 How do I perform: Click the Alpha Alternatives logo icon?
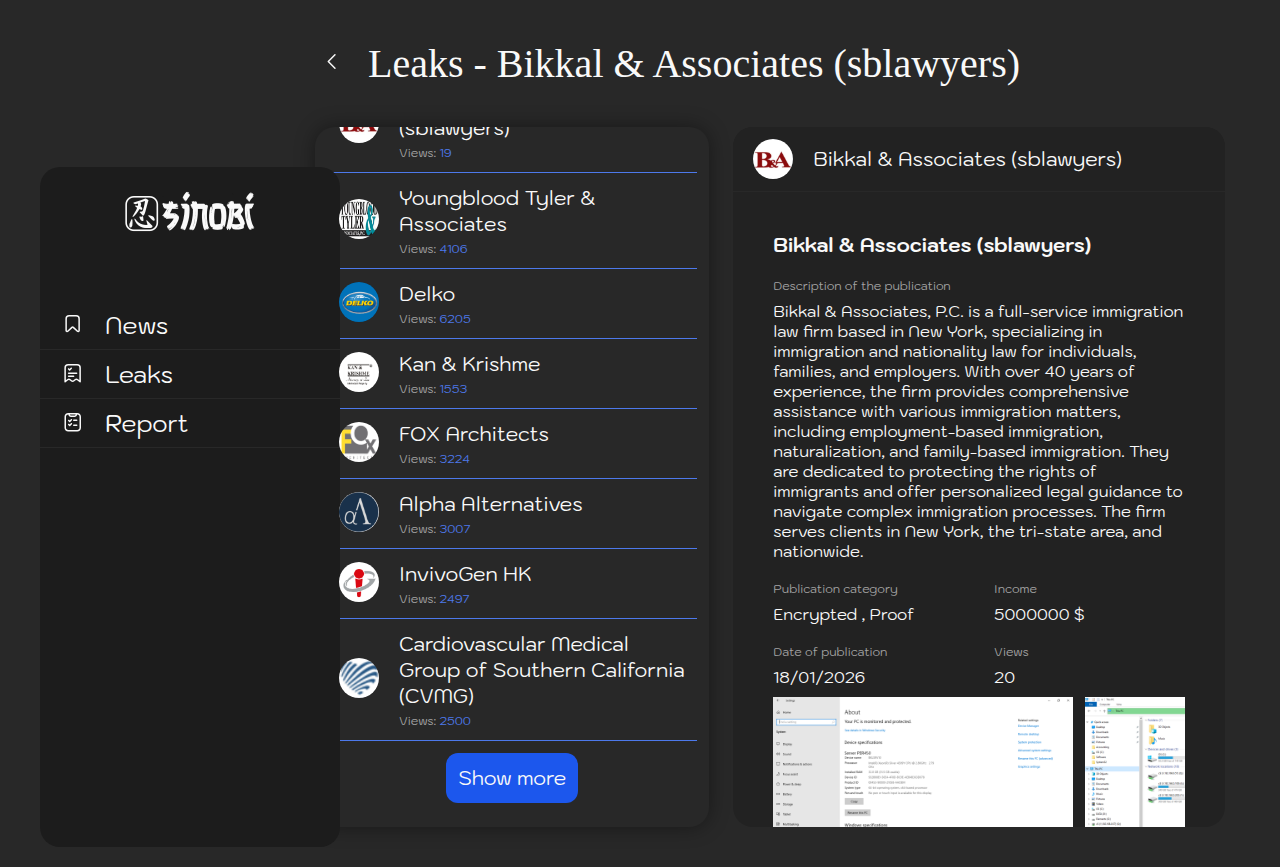click(359, 512)
